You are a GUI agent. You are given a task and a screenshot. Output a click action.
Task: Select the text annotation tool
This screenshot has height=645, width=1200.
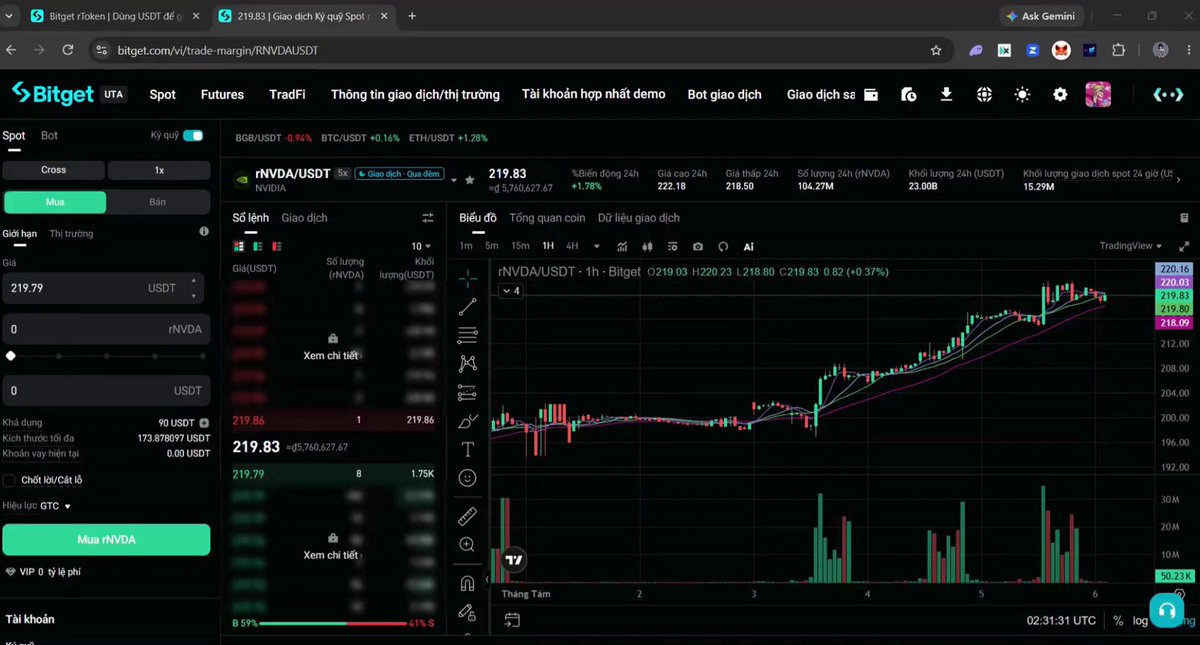coord(467,450)
